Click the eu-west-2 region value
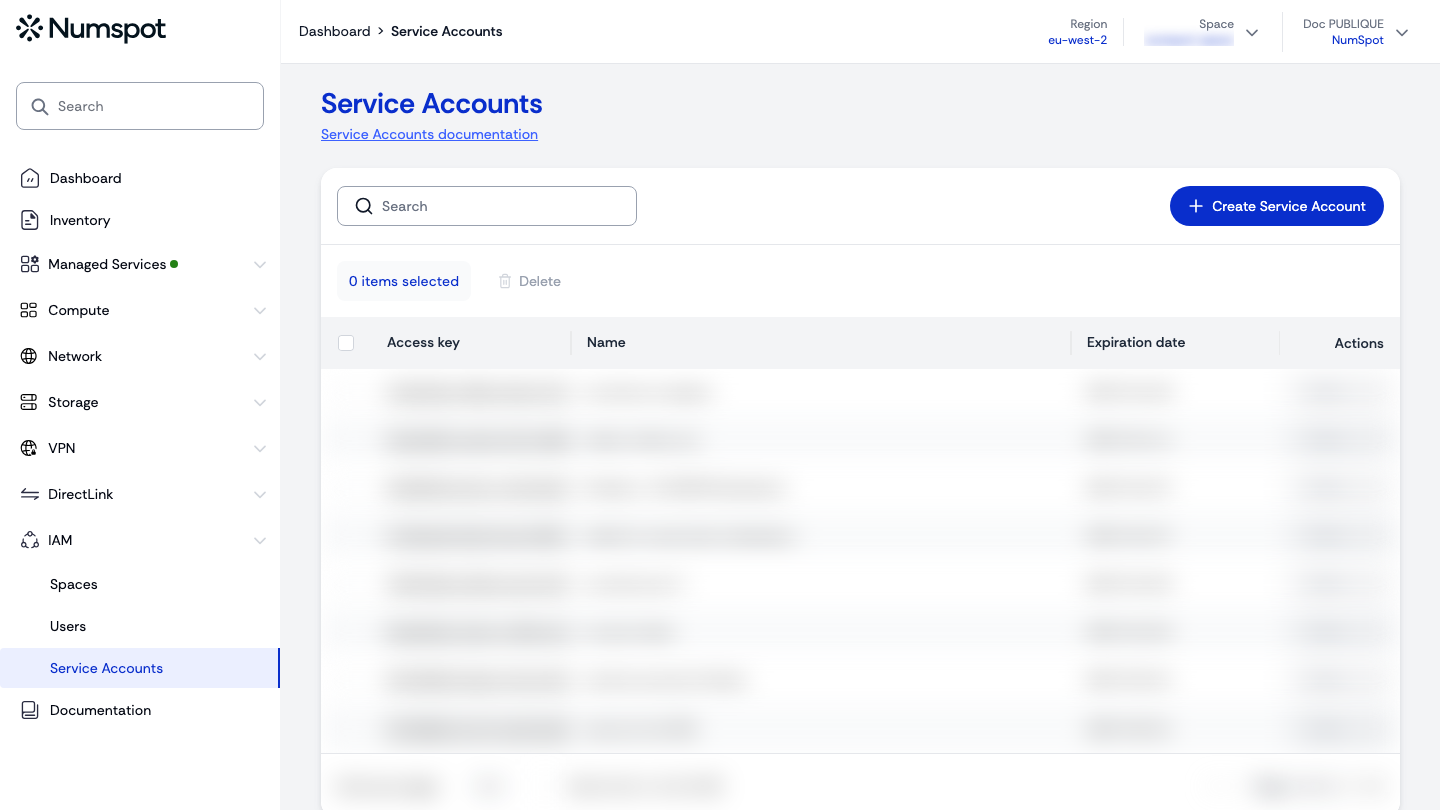Screen dimensions: 1440x810 (1077, 40)
